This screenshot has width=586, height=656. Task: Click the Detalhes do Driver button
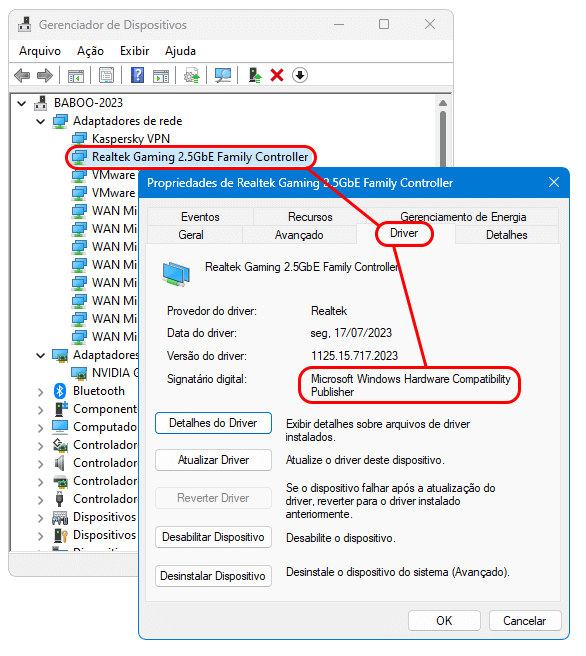[x=213, y=423]
